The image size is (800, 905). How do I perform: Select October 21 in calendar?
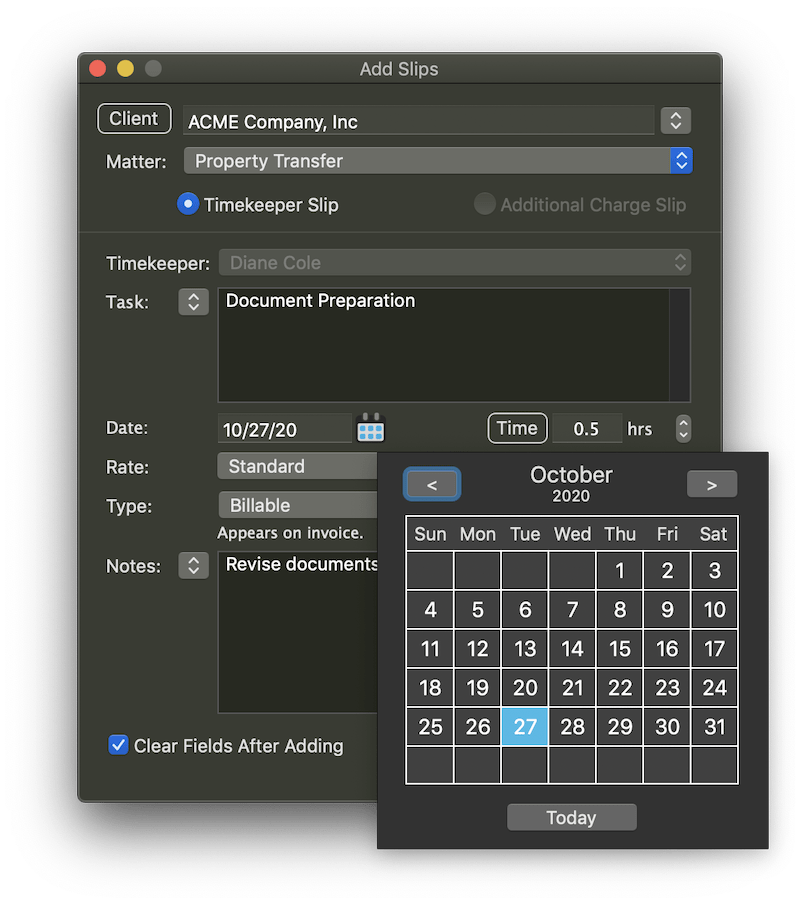(x=572, y=687)
